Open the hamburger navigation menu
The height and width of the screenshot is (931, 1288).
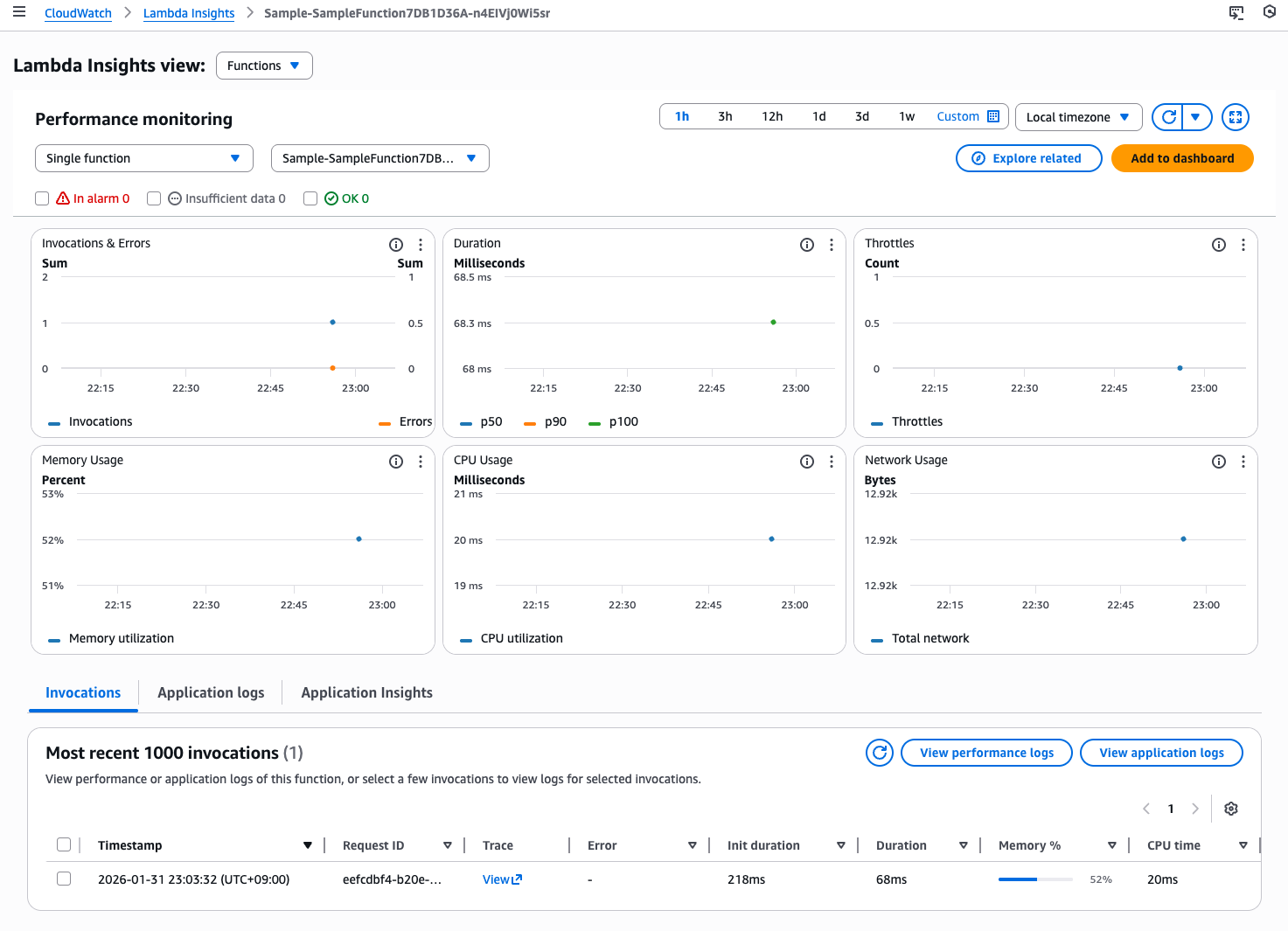click(x=19, y=12)
